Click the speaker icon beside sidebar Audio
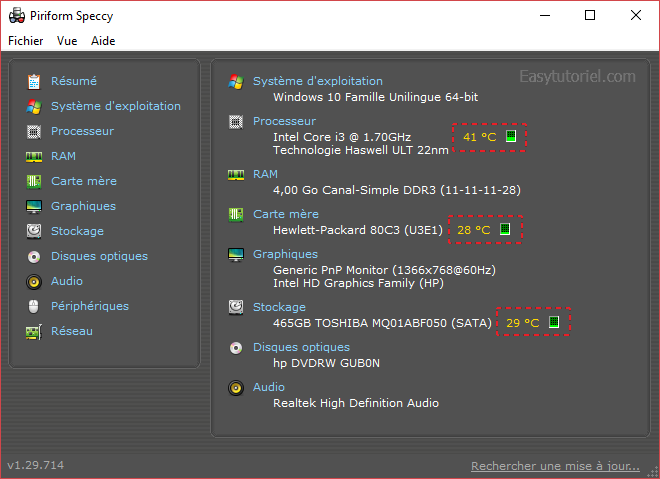Viewport: 660px width, 479px height. tap(34, 282)
